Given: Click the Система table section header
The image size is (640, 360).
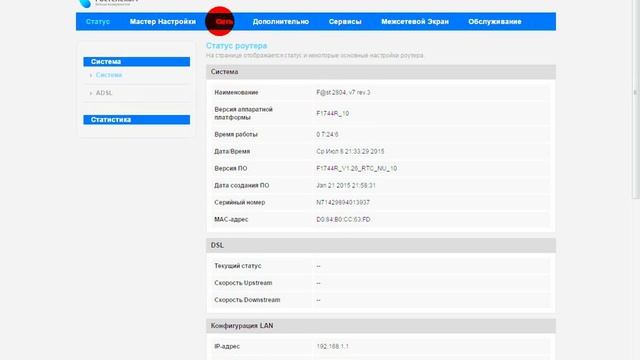Looking at the screenshot, I should pyautogui.click(x=381, y=72).
